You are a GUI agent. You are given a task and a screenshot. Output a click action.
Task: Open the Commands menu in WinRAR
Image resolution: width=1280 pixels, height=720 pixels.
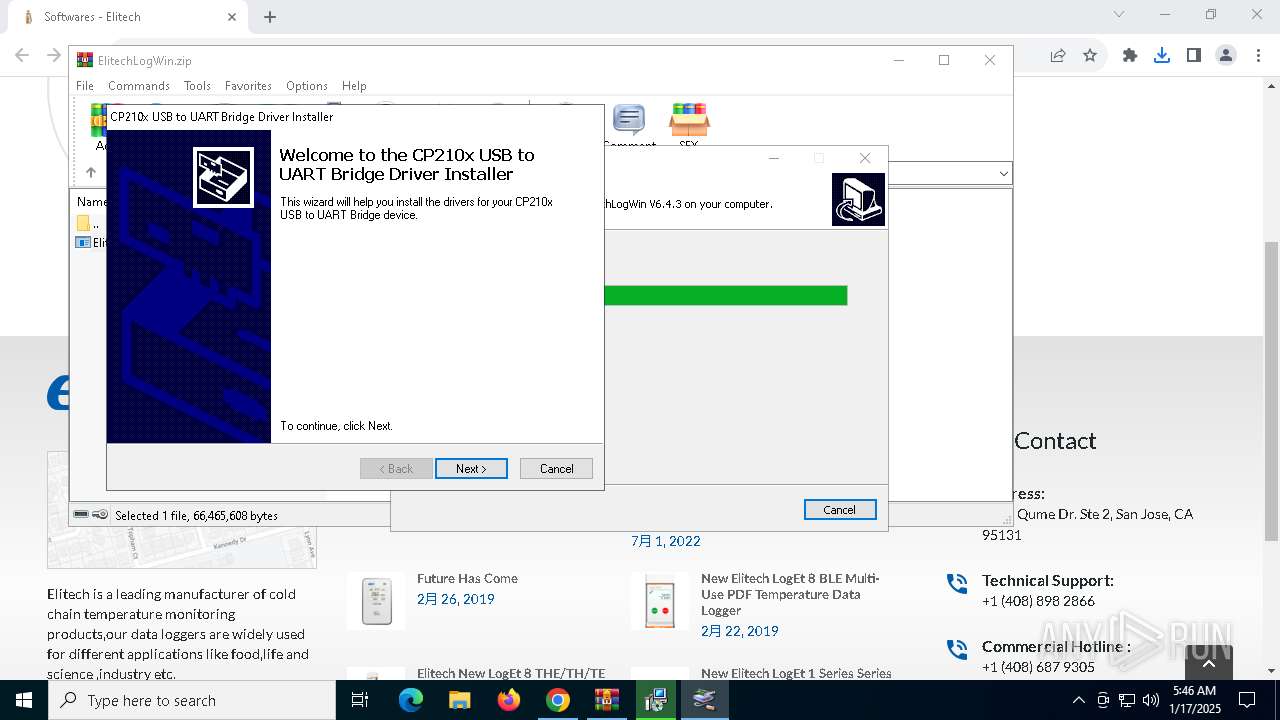(139, 86)
